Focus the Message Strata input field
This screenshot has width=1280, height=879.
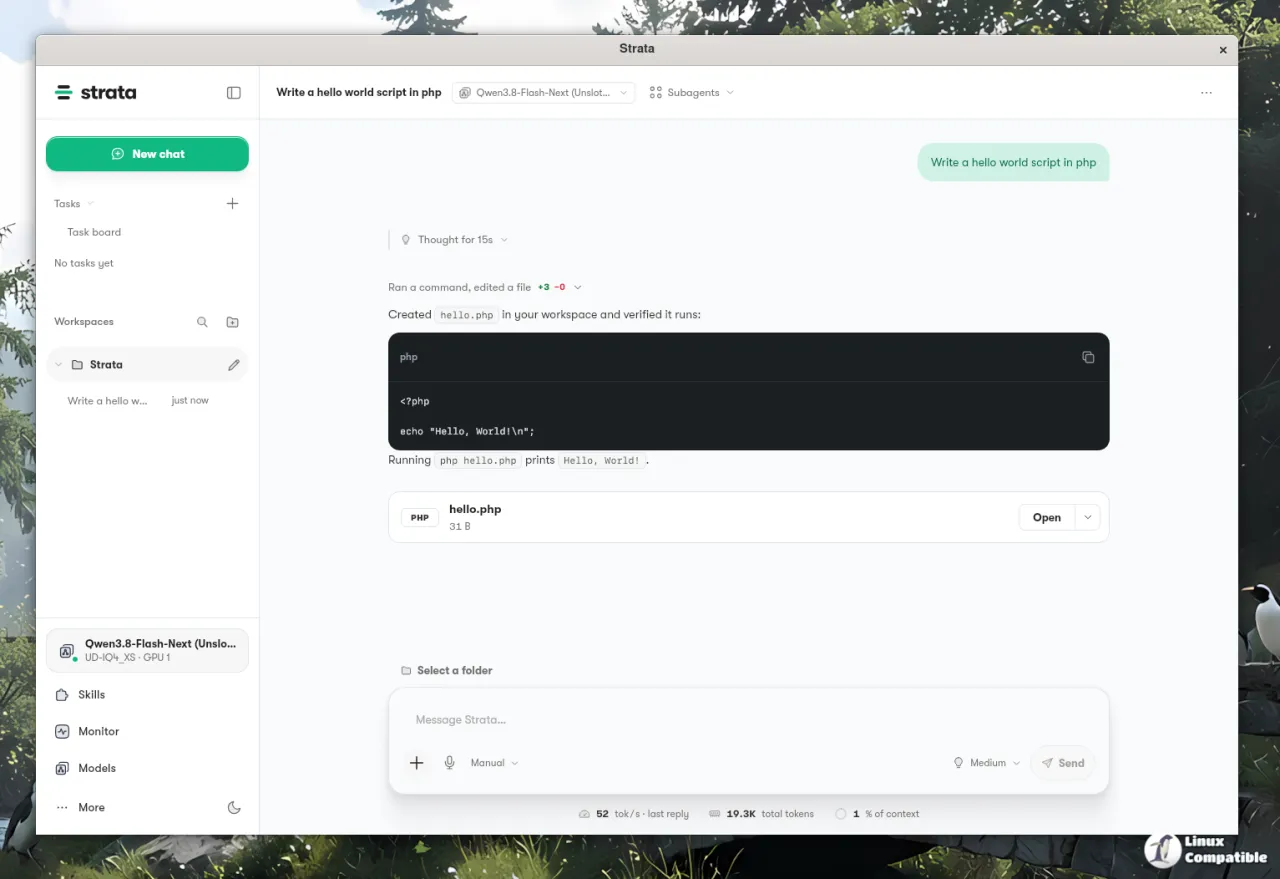748,720
